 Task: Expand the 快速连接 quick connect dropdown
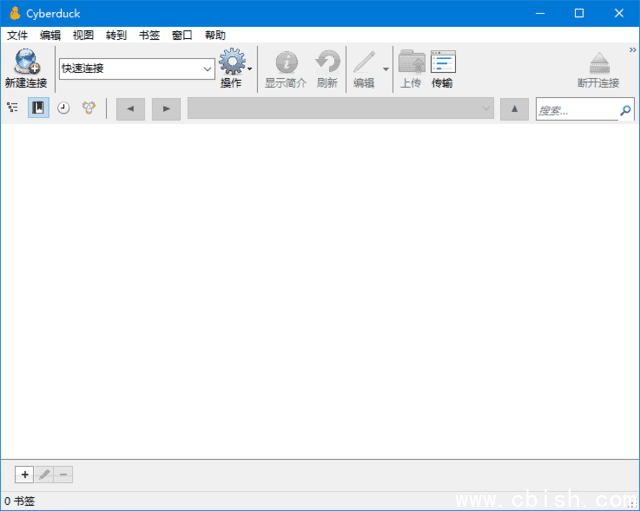(208, 69)
